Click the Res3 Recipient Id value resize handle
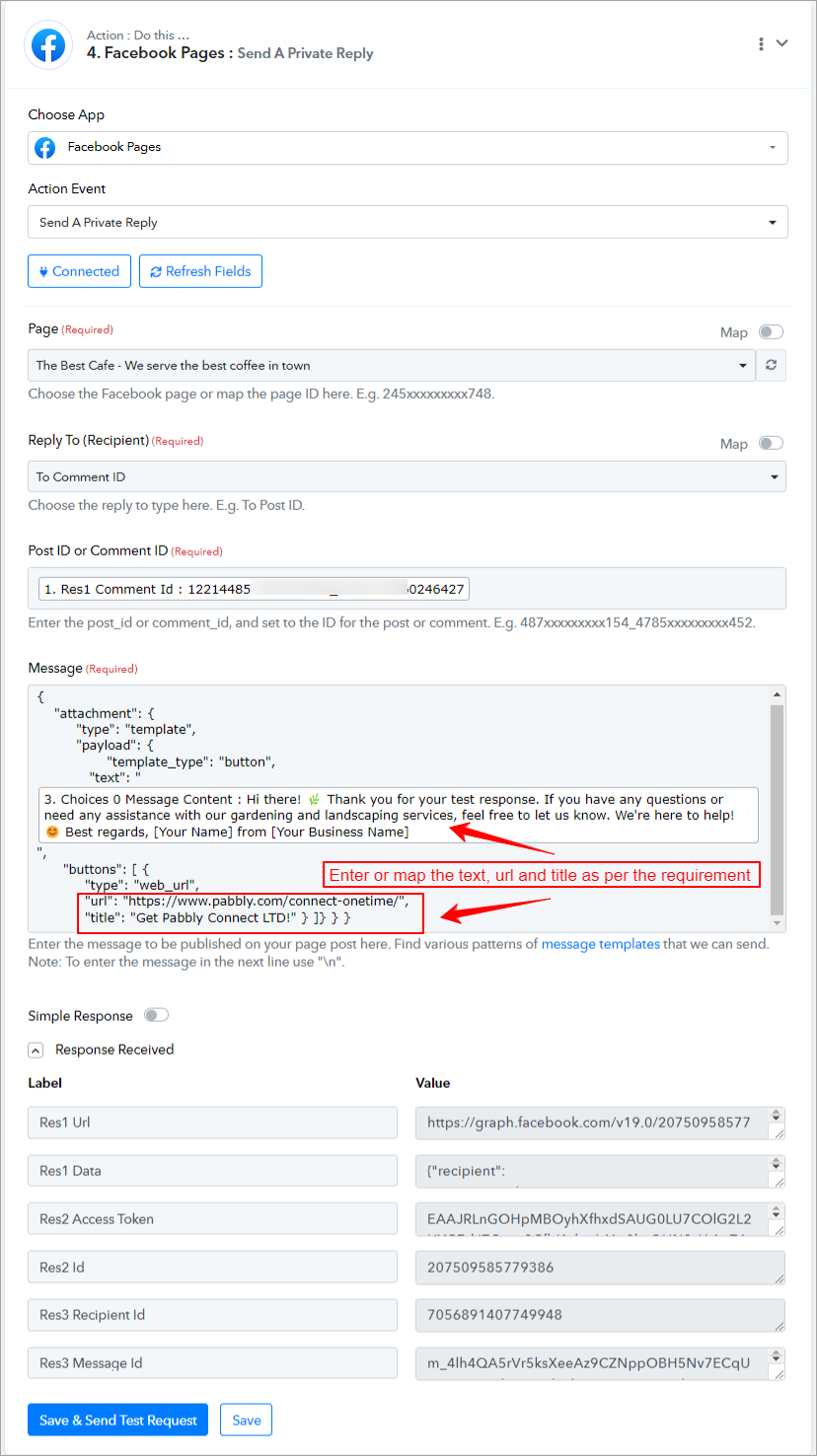817x1456 pixels. click(780, 1326)
